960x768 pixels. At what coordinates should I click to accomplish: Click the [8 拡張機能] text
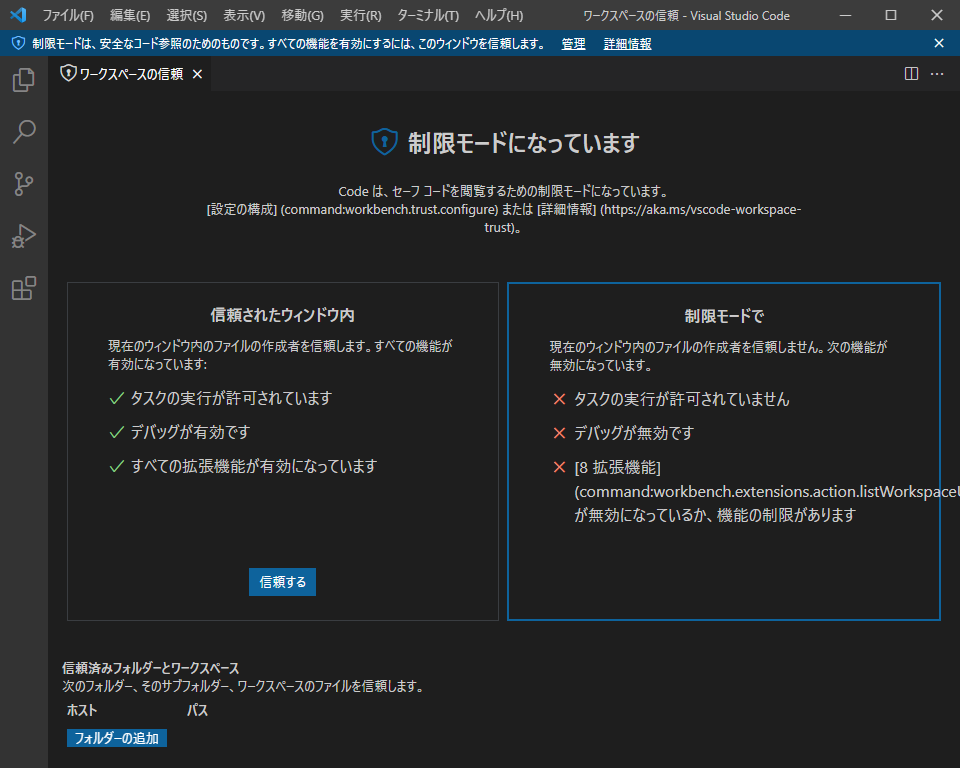click(617, 467)
